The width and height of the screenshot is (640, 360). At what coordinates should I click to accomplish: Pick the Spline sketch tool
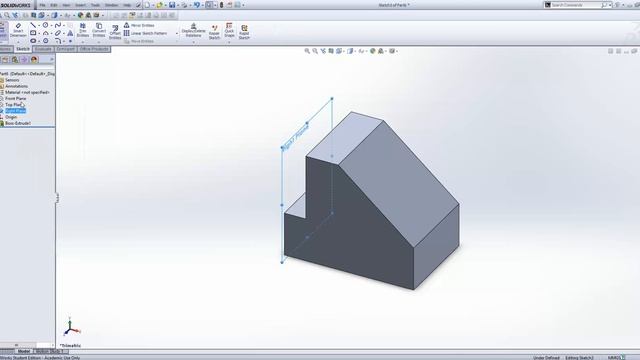tap(58, 25)
